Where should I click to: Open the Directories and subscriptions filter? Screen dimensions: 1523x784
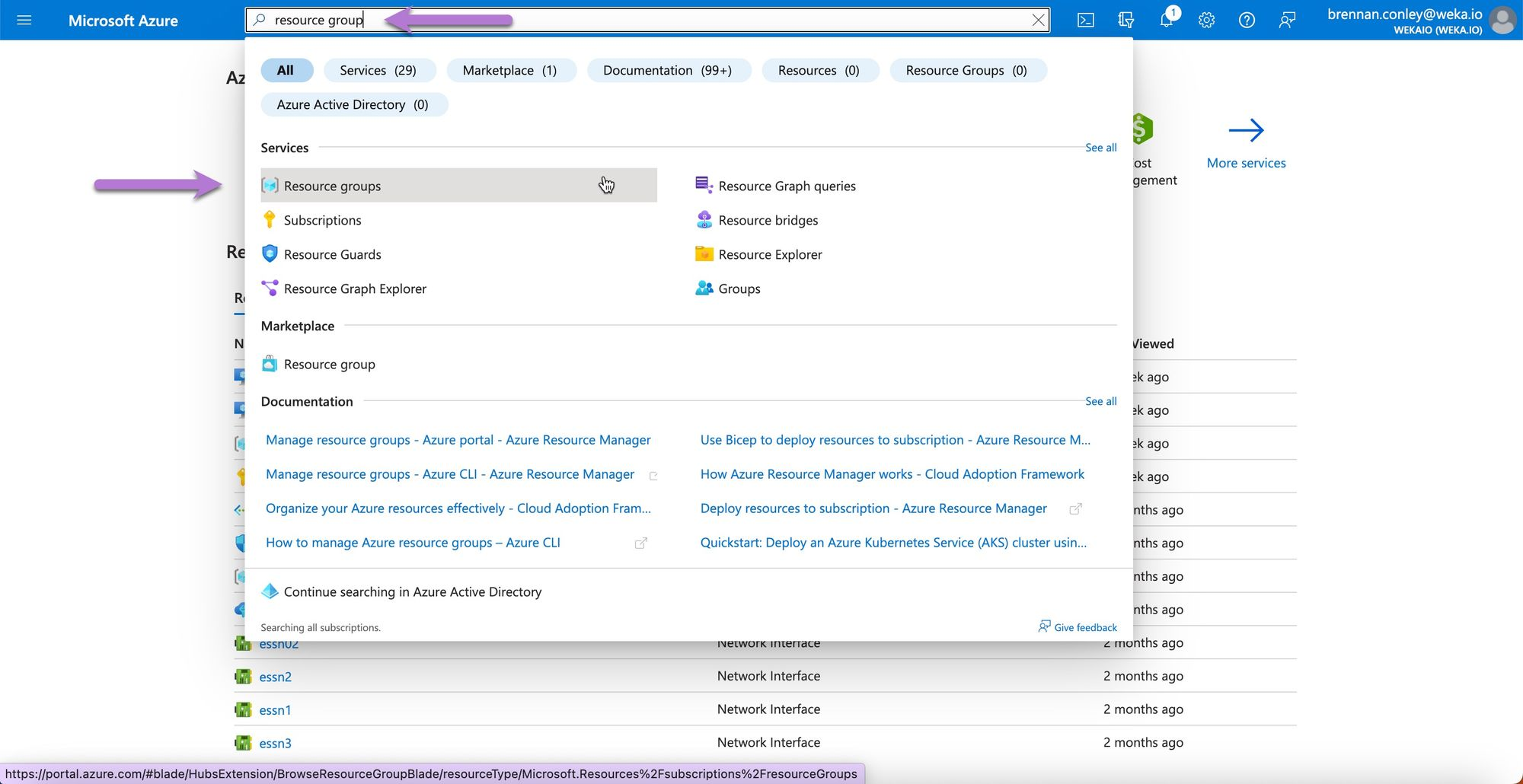pos(1125,20)
